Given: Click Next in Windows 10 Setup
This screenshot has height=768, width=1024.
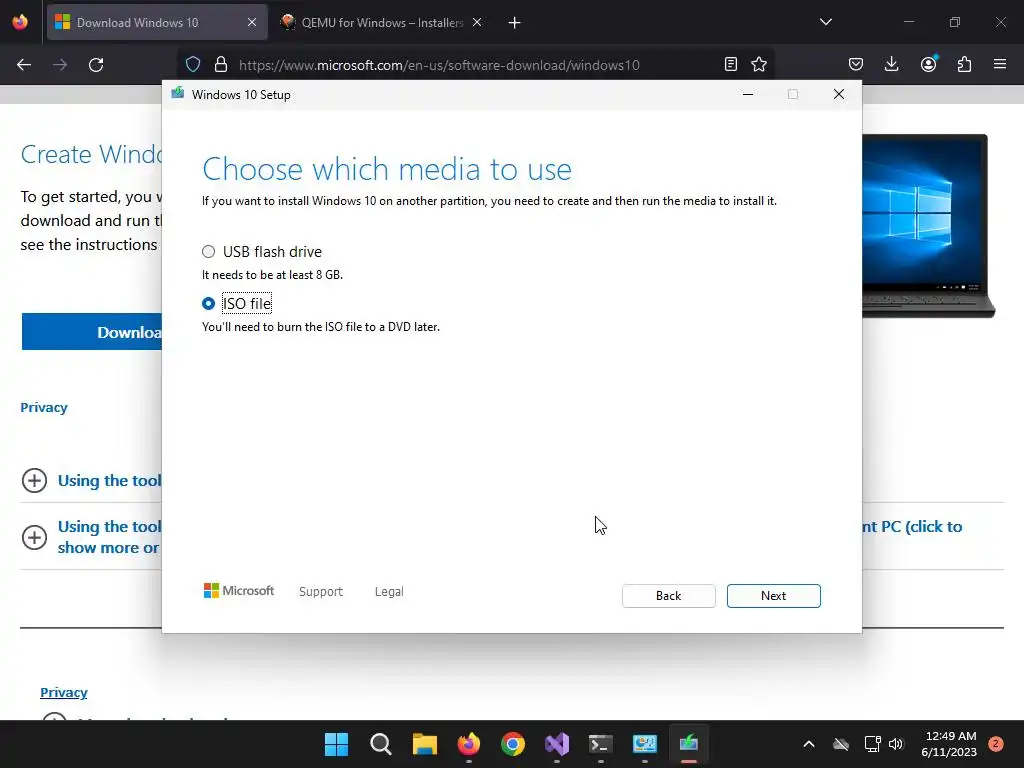Looking at the screenshot, I should click(773, 596).
